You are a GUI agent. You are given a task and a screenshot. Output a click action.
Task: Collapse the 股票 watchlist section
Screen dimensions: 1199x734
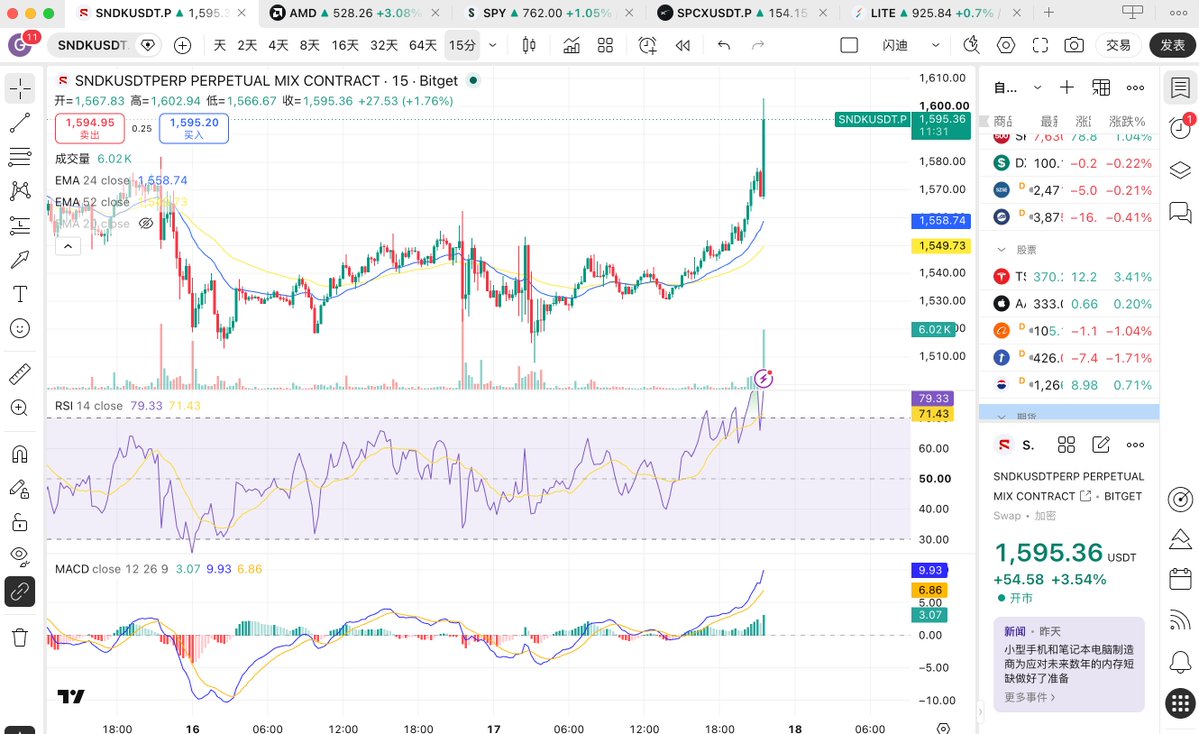[1001, 250]
